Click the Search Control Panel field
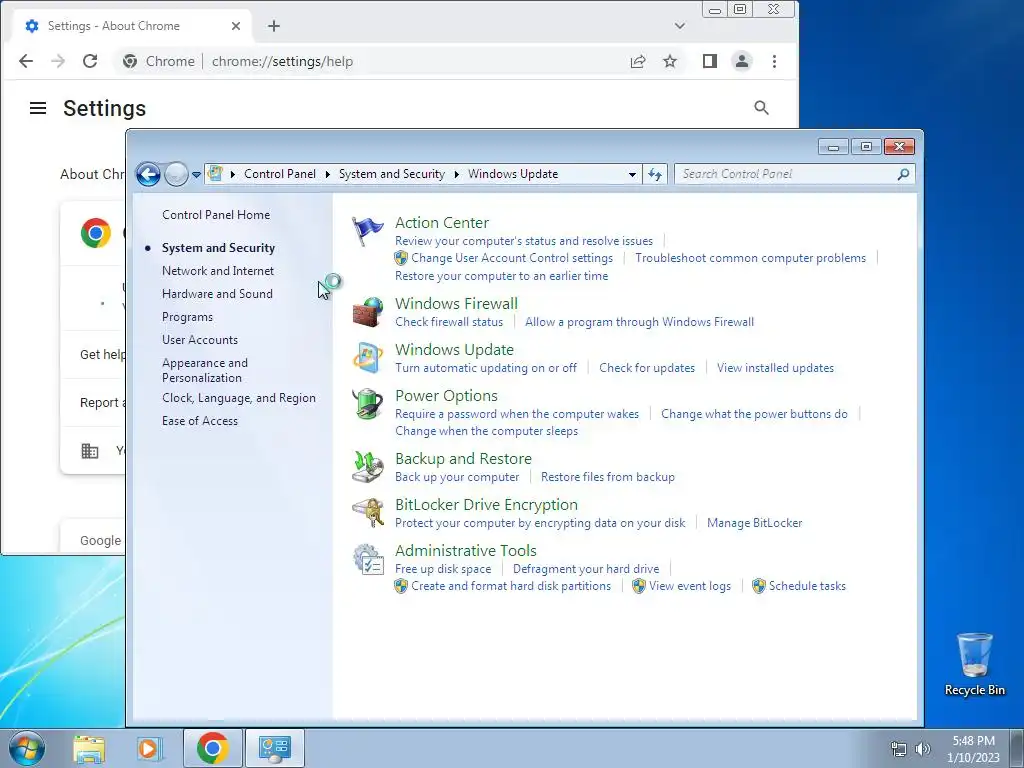1024x768 pixels. point(795,174)
